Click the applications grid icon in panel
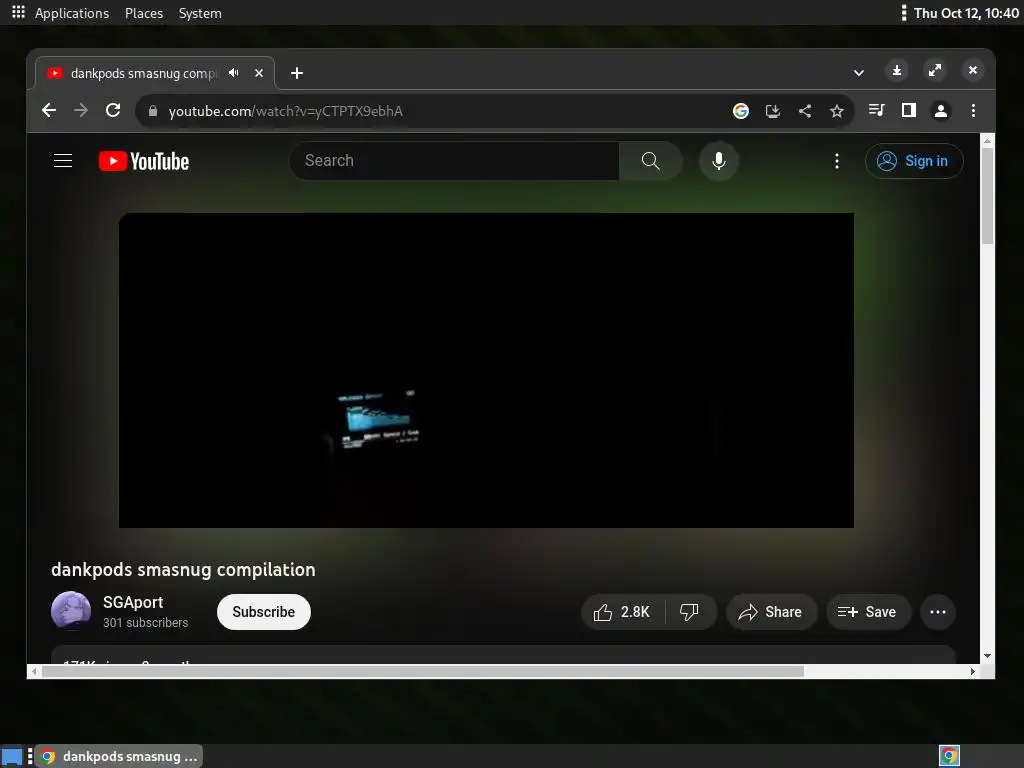The width and height of the screenshot is (1024, 768). point(18,12)
